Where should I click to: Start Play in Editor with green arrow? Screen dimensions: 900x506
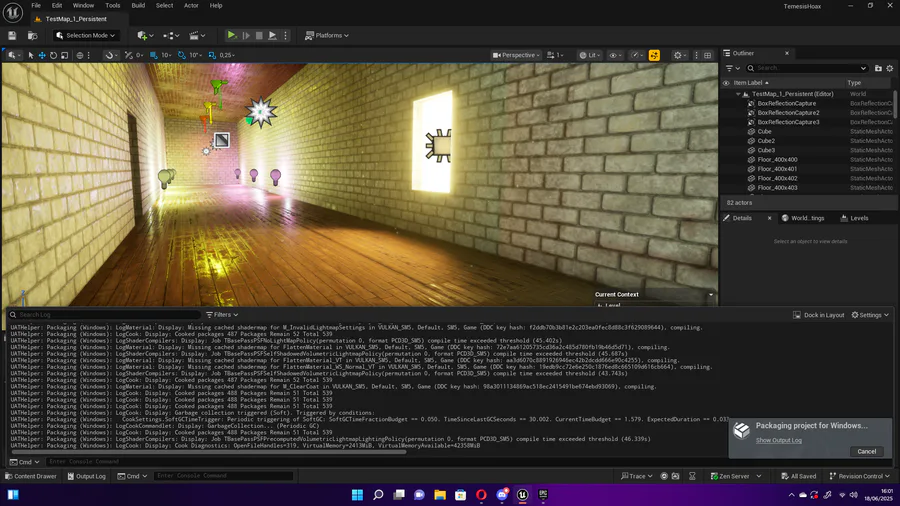click(x=231, y=36)
